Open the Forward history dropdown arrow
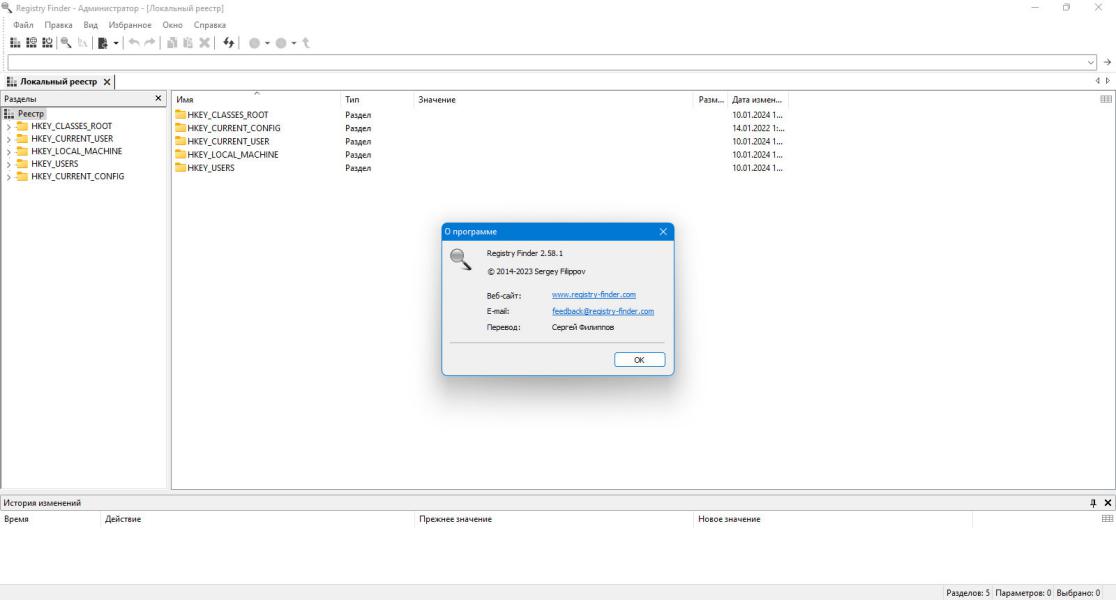This screenshot has height=600, width=1116. [x=293, y=43]
